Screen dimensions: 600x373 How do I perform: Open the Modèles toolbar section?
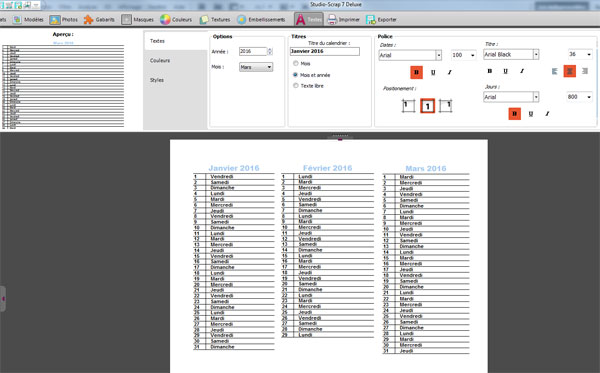coord(28,20)
